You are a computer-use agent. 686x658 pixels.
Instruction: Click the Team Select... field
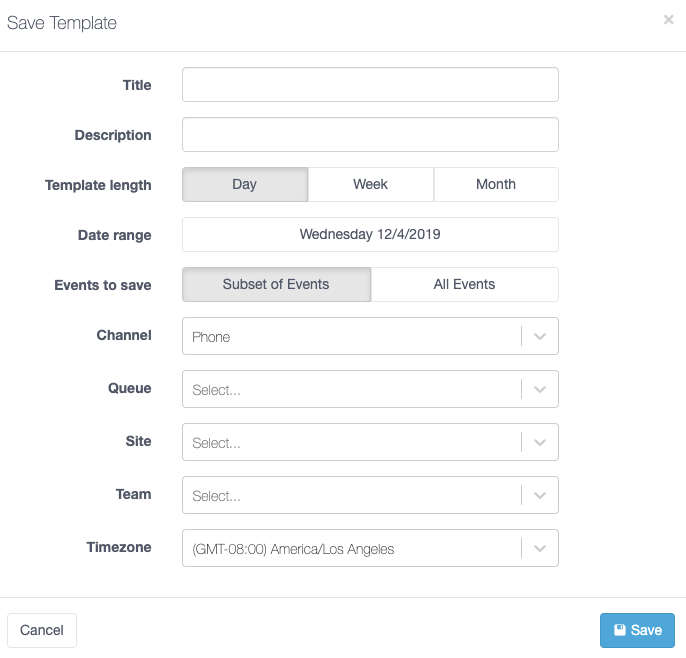click(350, 496)
